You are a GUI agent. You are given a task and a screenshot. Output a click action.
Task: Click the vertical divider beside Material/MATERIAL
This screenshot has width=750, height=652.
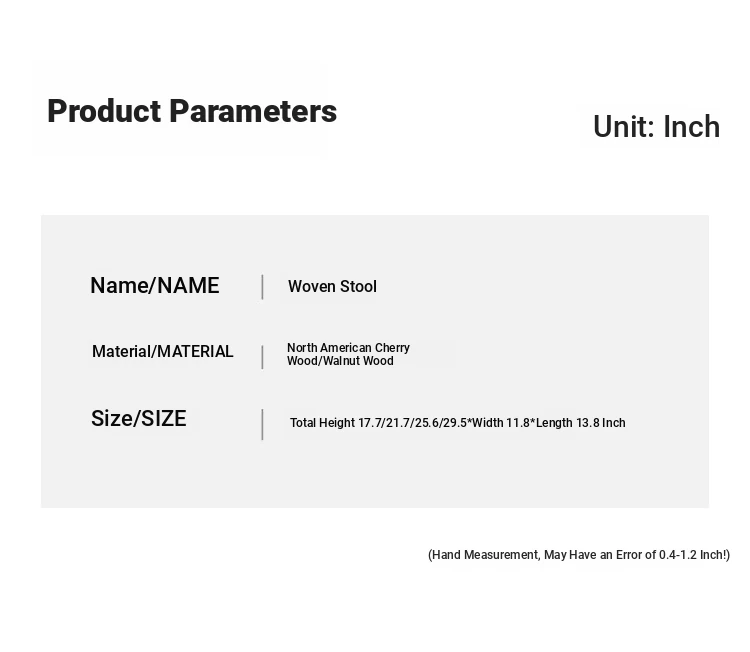(x=262, y=357)
